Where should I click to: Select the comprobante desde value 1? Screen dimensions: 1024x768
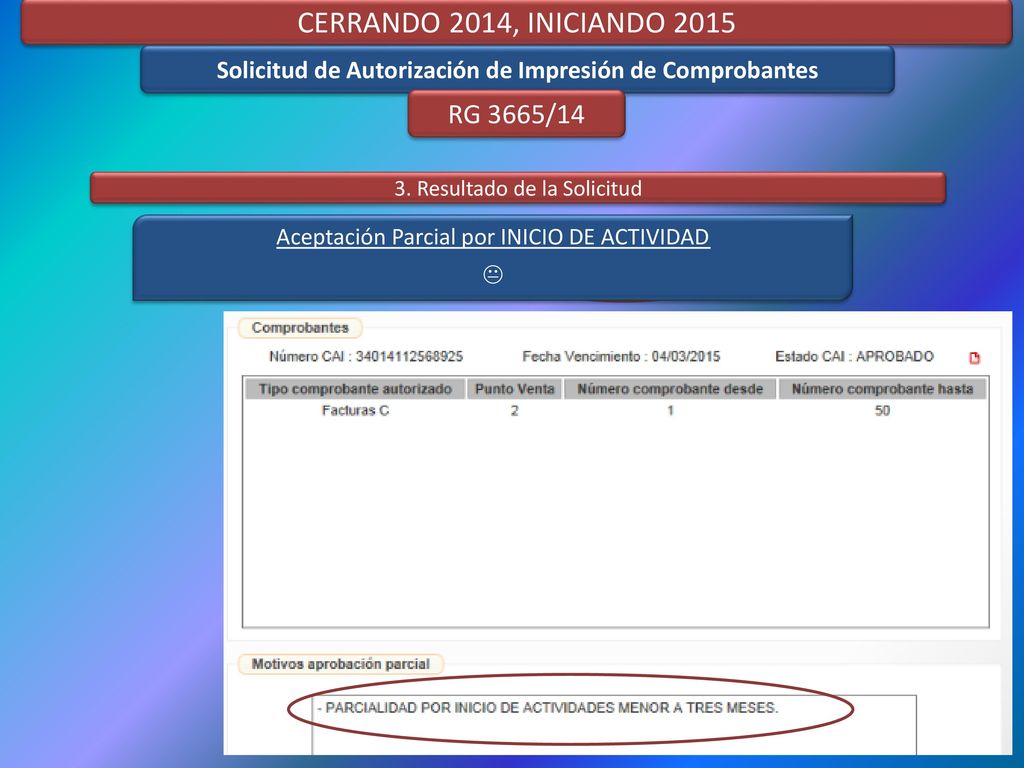coord(670,411)
